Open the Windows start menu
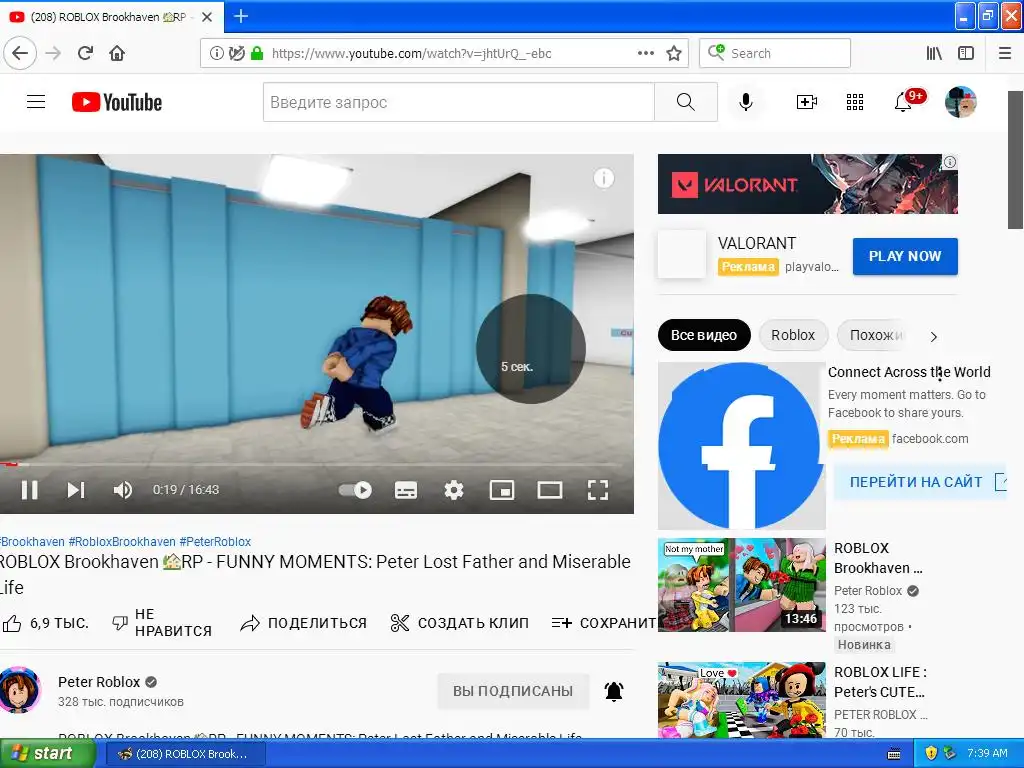Screen dimensions: 1024x768 point(47,754)
